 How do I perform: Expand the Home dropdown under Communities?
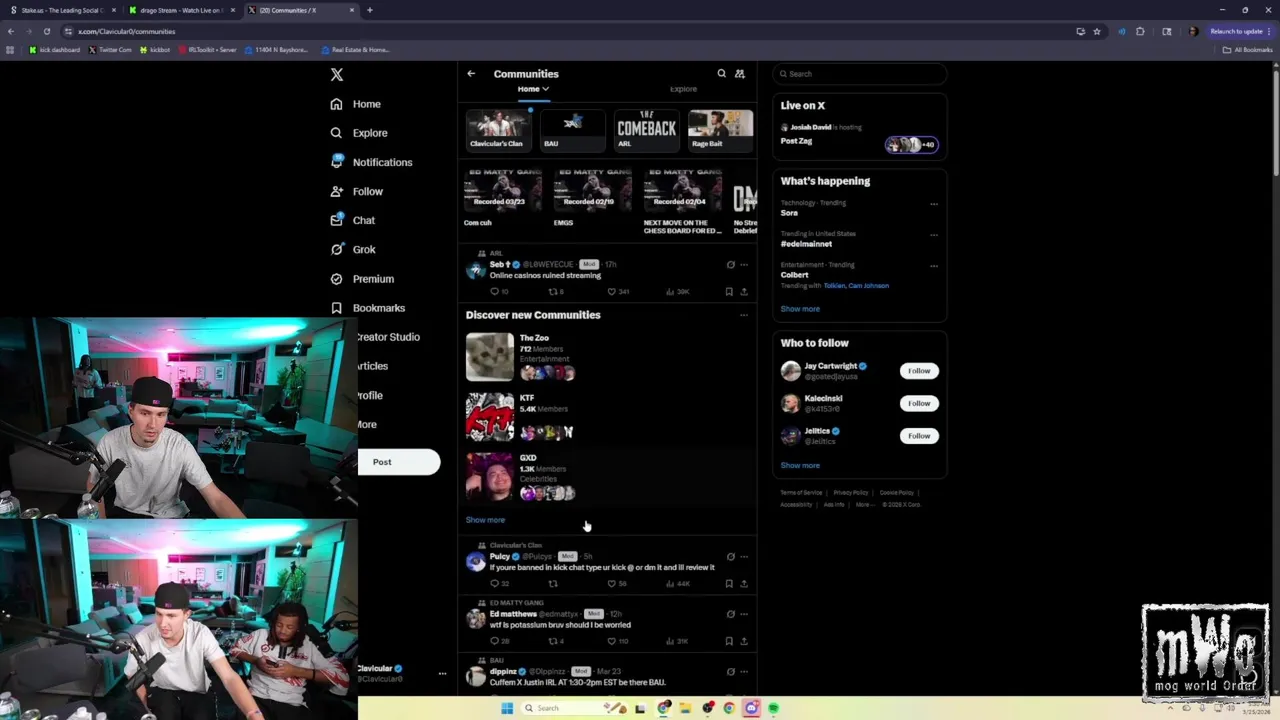click(x=533, y=89)
